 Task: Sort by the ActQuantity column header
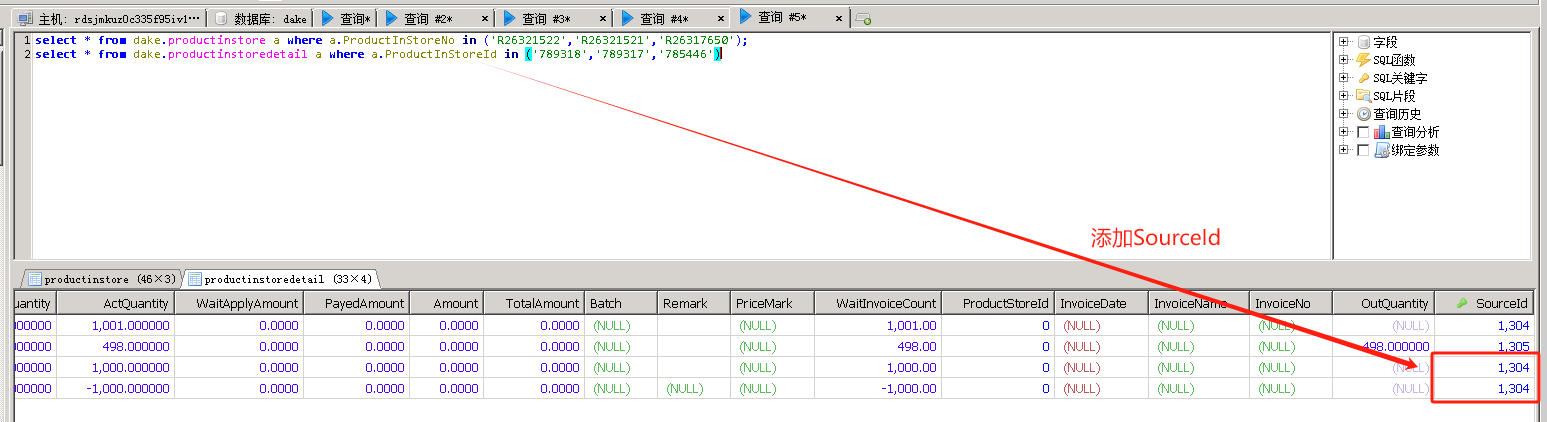pos(115,303)
